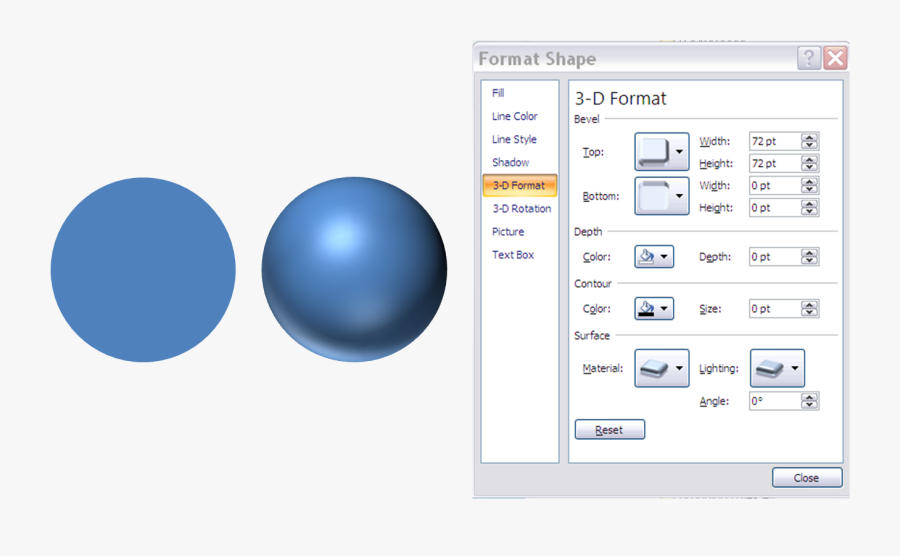Adjust the top bevel Height spinner
Viewport: 900px width, 556px height.
click(810, 164)
